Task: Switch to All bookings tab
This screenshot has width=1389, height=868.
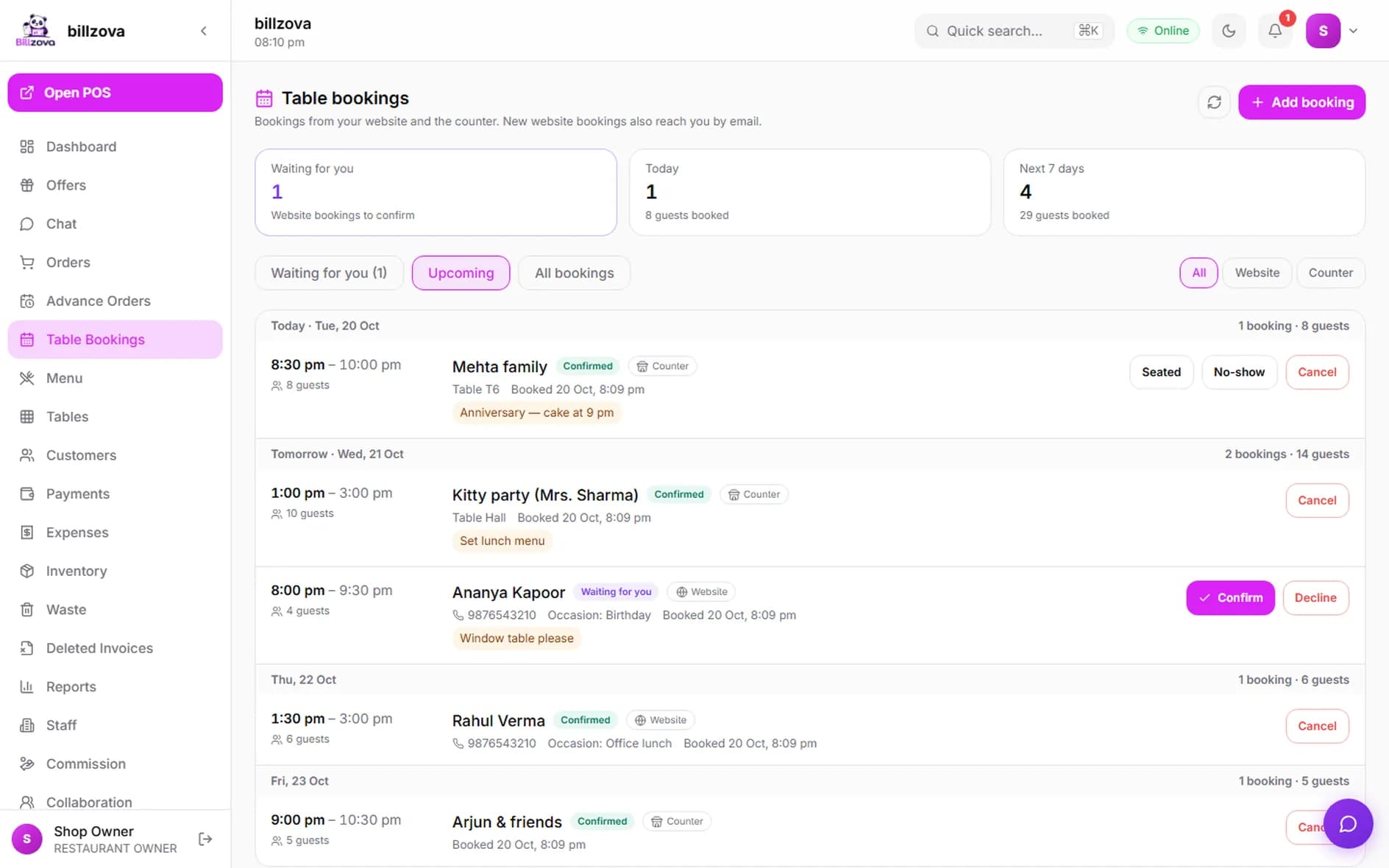Action: click(574, 273)
